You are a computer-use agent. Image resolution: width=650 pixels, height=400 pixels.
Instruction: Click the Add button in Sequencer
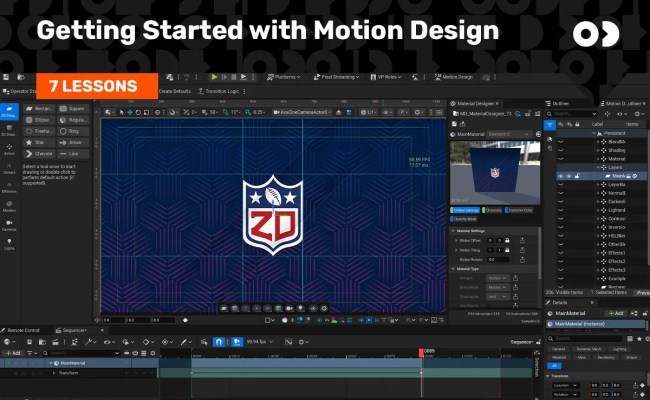(12, 353)
